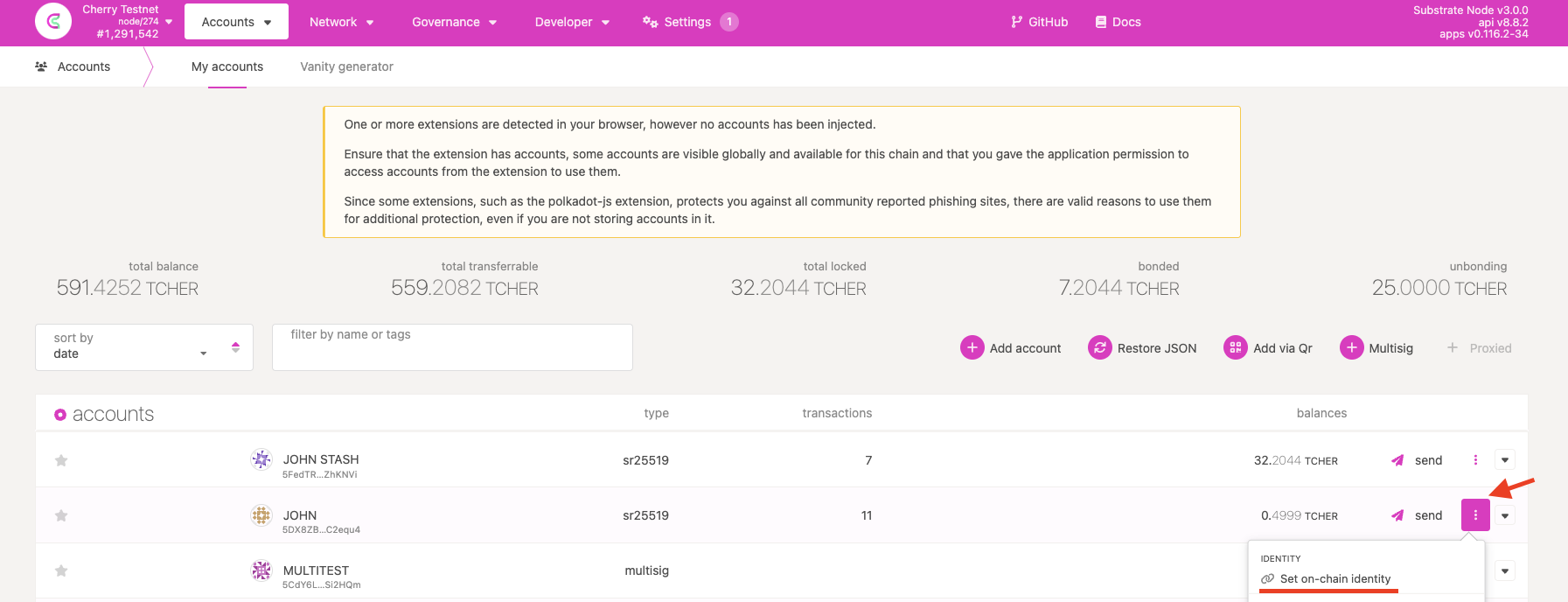Click the send icon for JOHN STASH
Viewport: 1568px width, 602px height.
[1397, 460]
